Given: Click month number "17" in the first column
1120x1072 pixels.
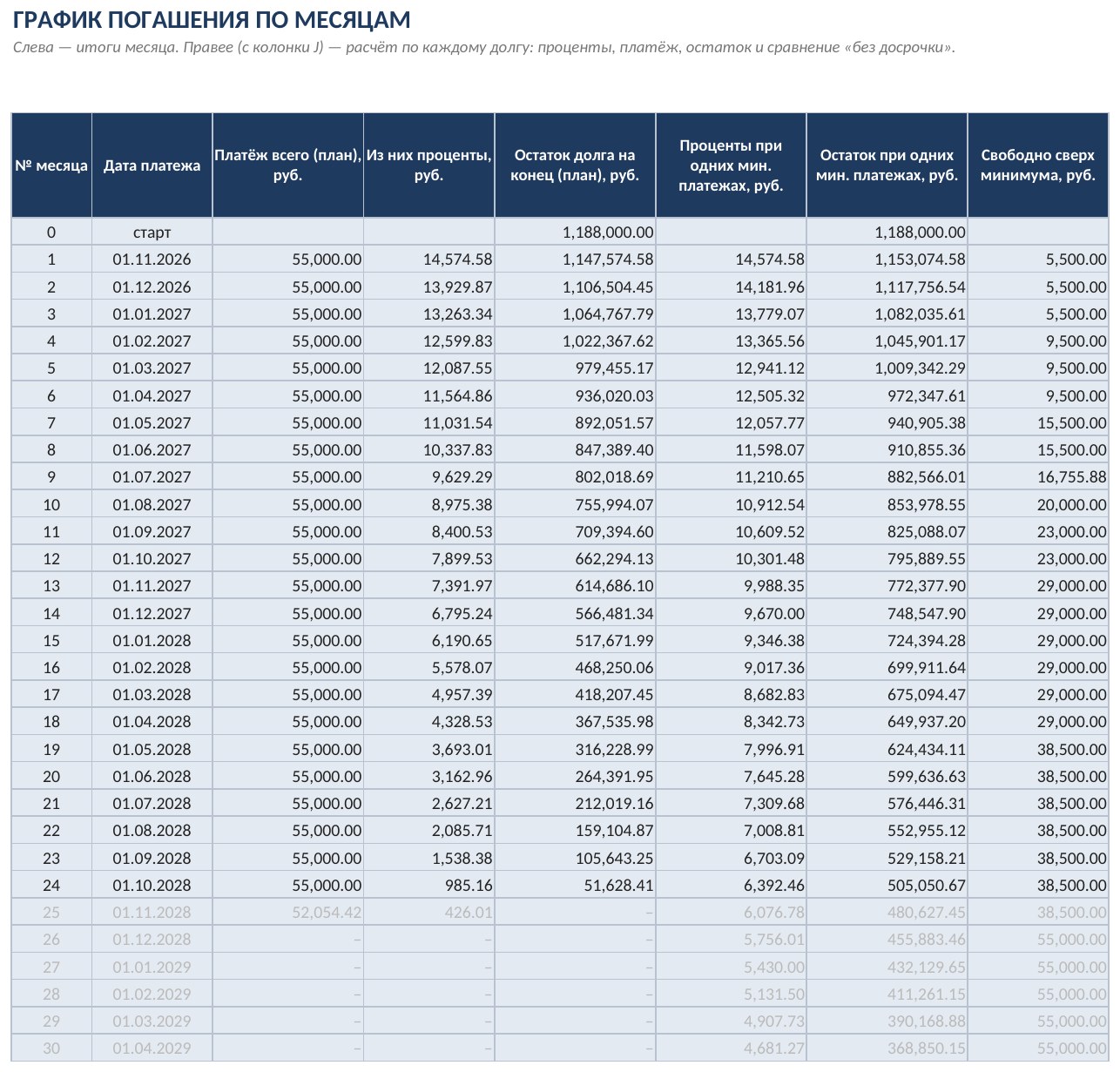Looking at the screenshot, I should [51, 695].
